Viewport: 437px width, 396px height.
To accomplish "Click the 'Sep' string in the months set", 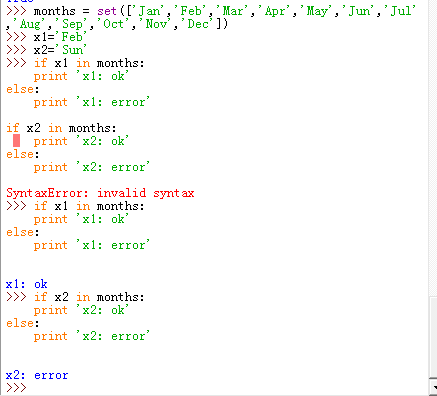I will point(72,24).
